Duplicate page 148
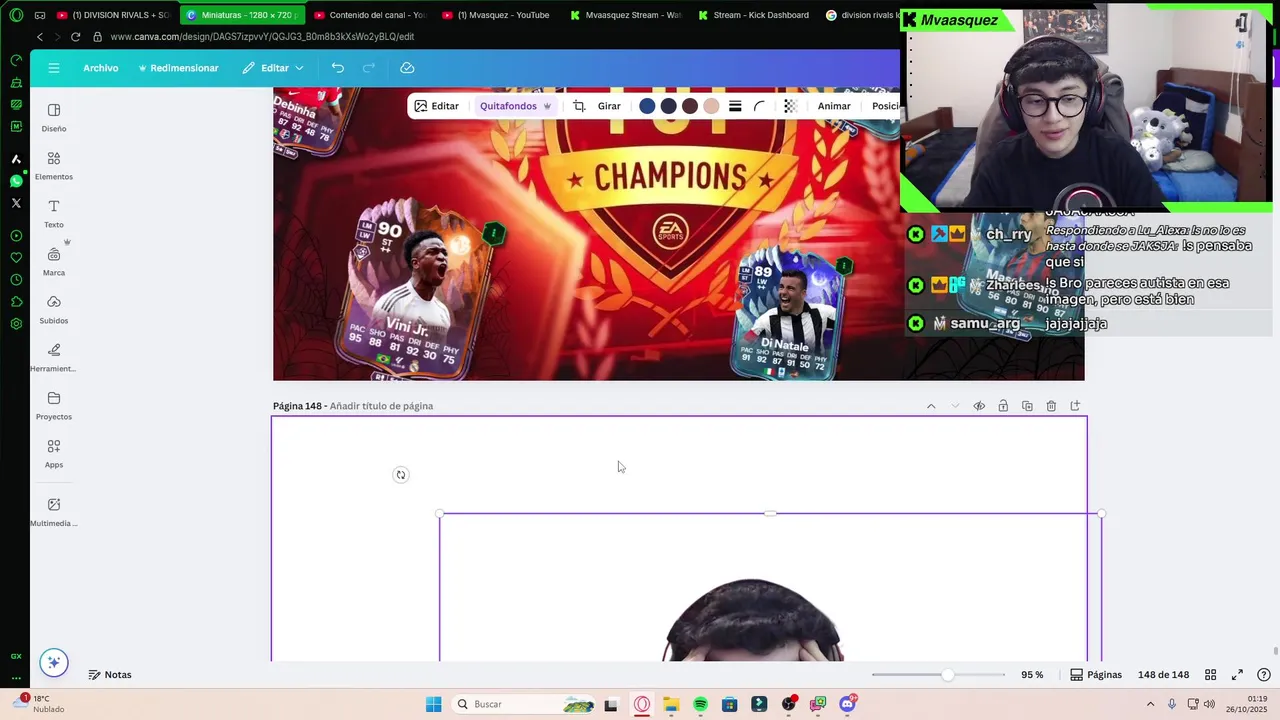1280x720 pixels. [1027, 406]
